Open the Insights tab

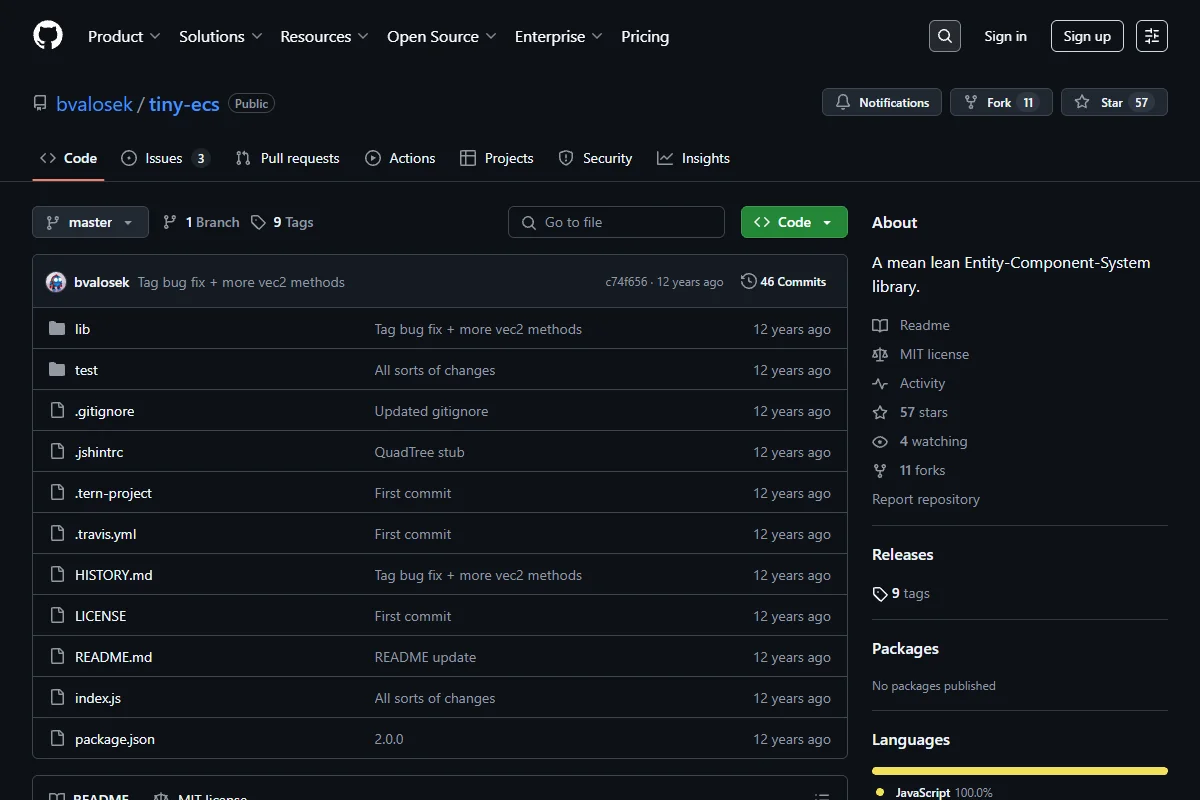click(693, 158)
